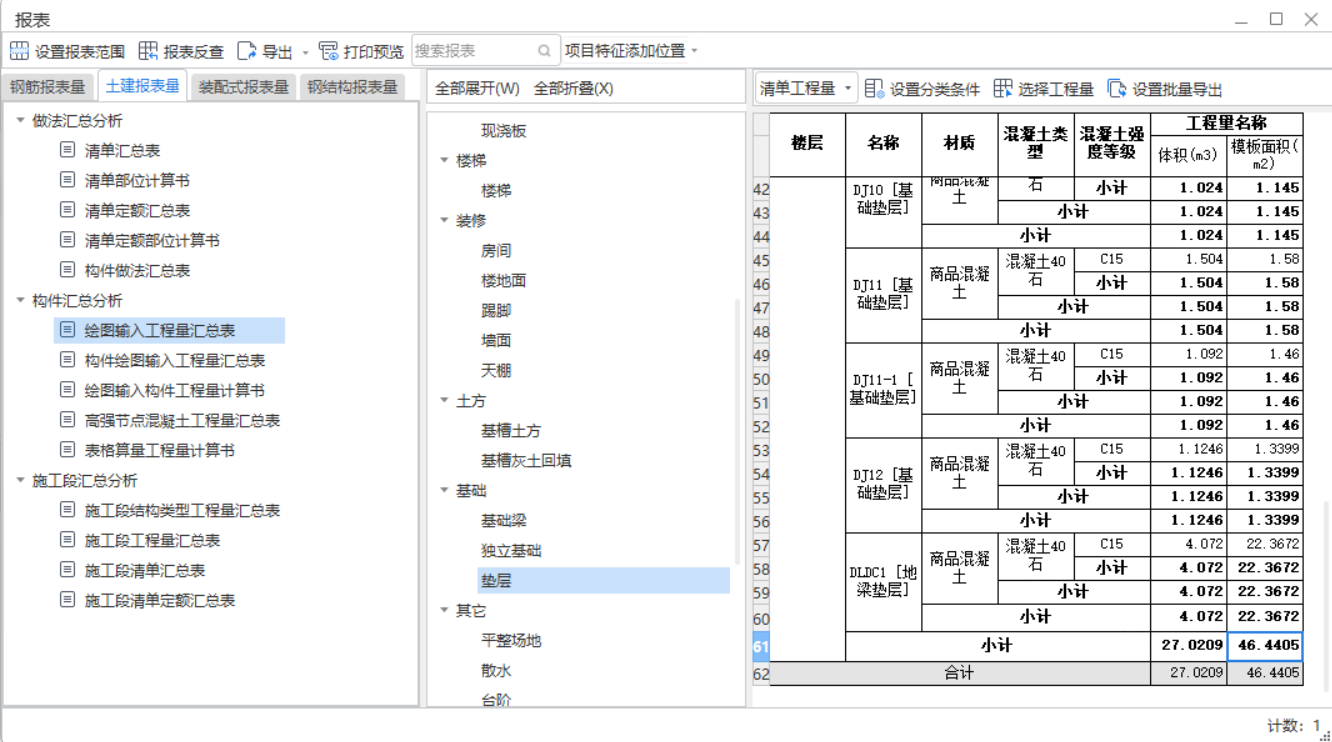Click the report icon beside 清单定额部位计算书
Image resolution: width=1332 pixels, height=742 pixels.
[67, 240]
